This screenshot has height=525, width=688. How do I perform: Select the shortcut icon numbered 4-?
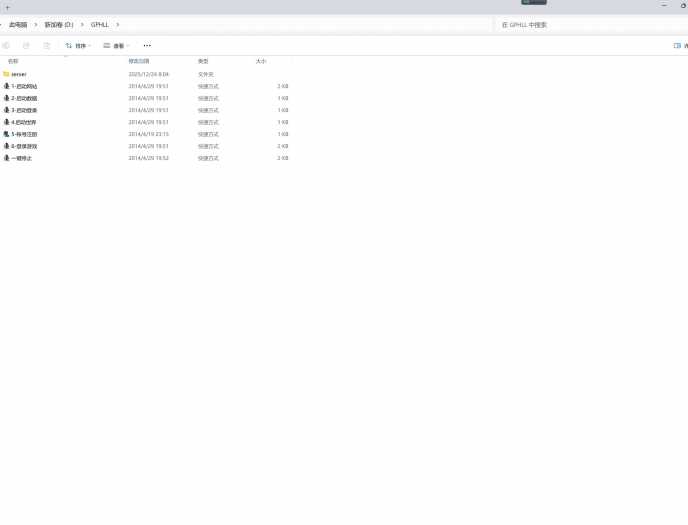(7, 122)
